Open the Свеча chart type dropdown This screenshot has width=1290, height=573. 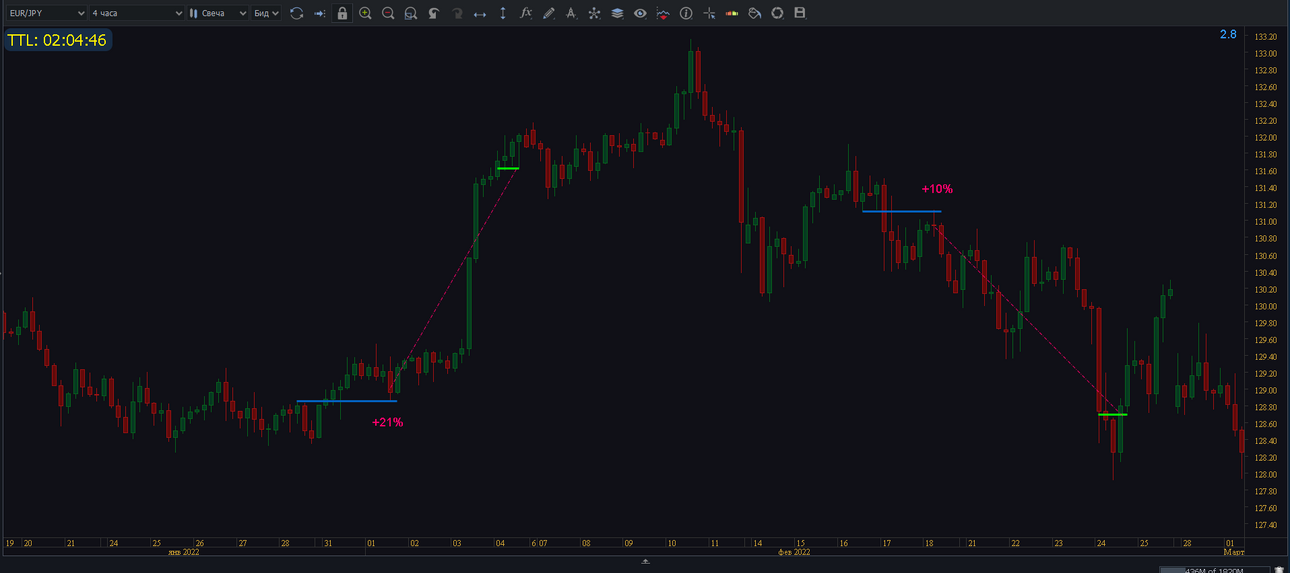217,13
